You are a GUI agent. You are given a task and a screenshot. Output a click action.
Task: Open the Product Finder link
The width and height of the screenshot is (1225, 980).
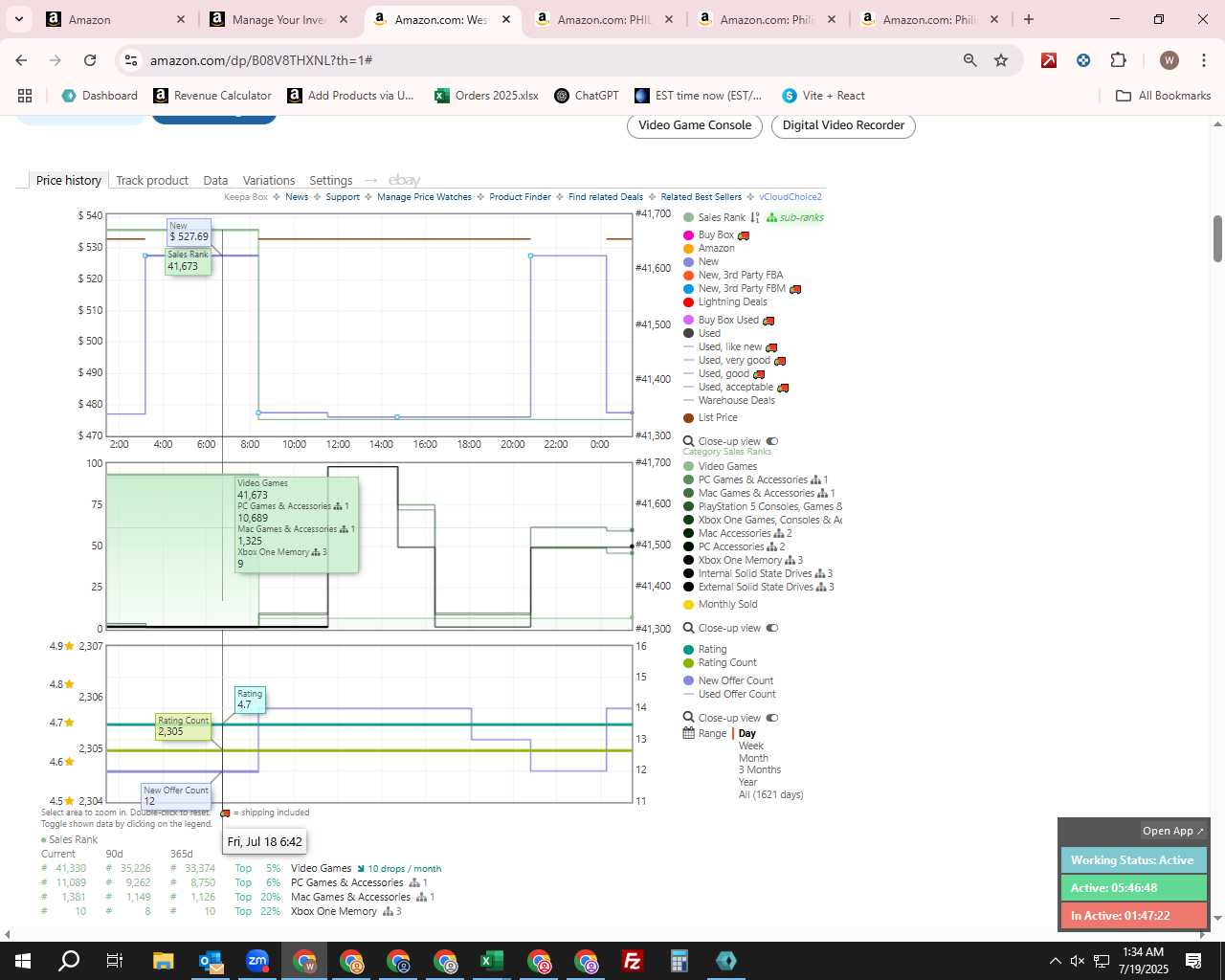[520, 197]
